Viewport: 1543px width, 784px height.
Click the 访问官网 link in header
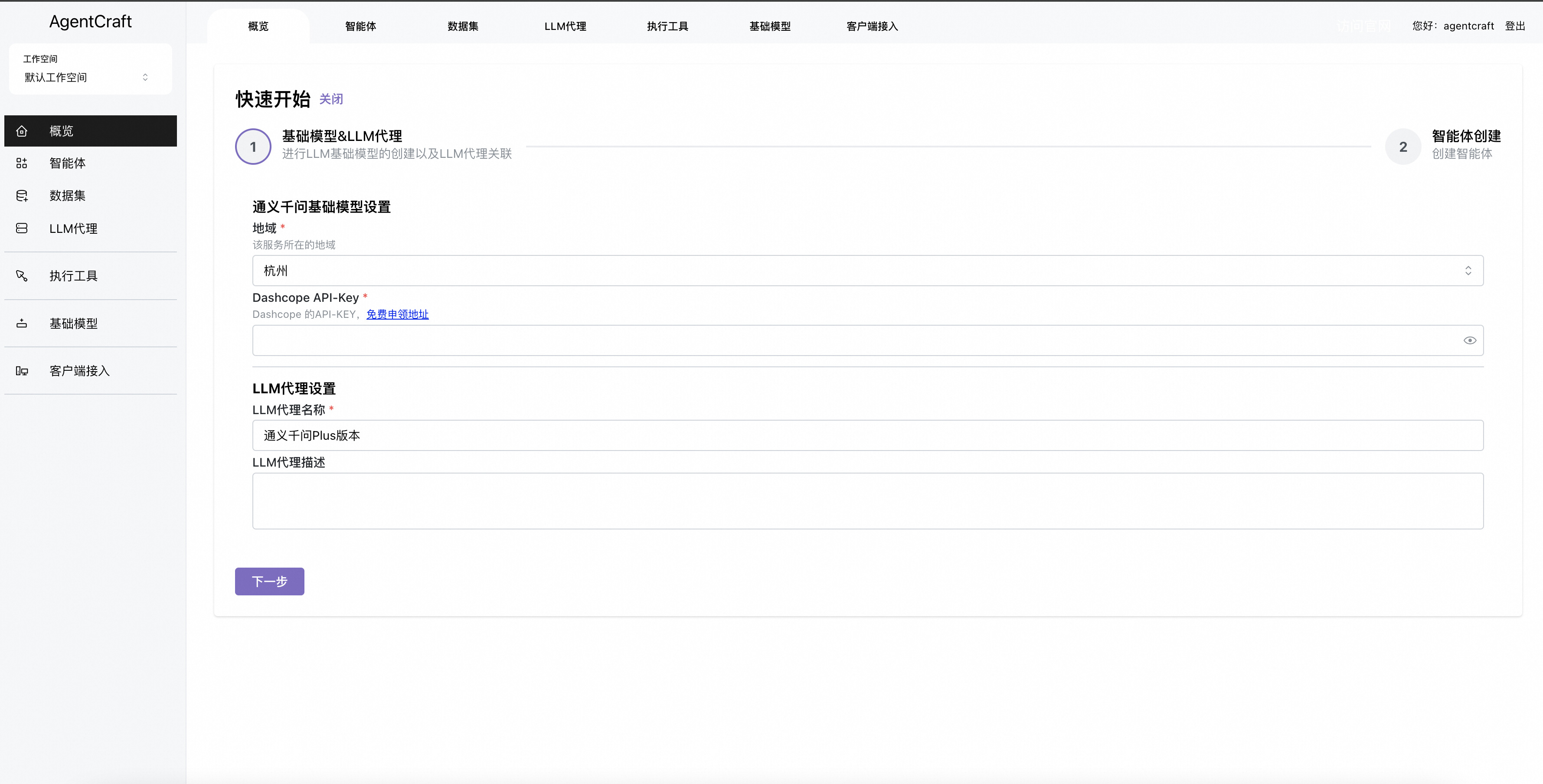[x=1364, y=26]
